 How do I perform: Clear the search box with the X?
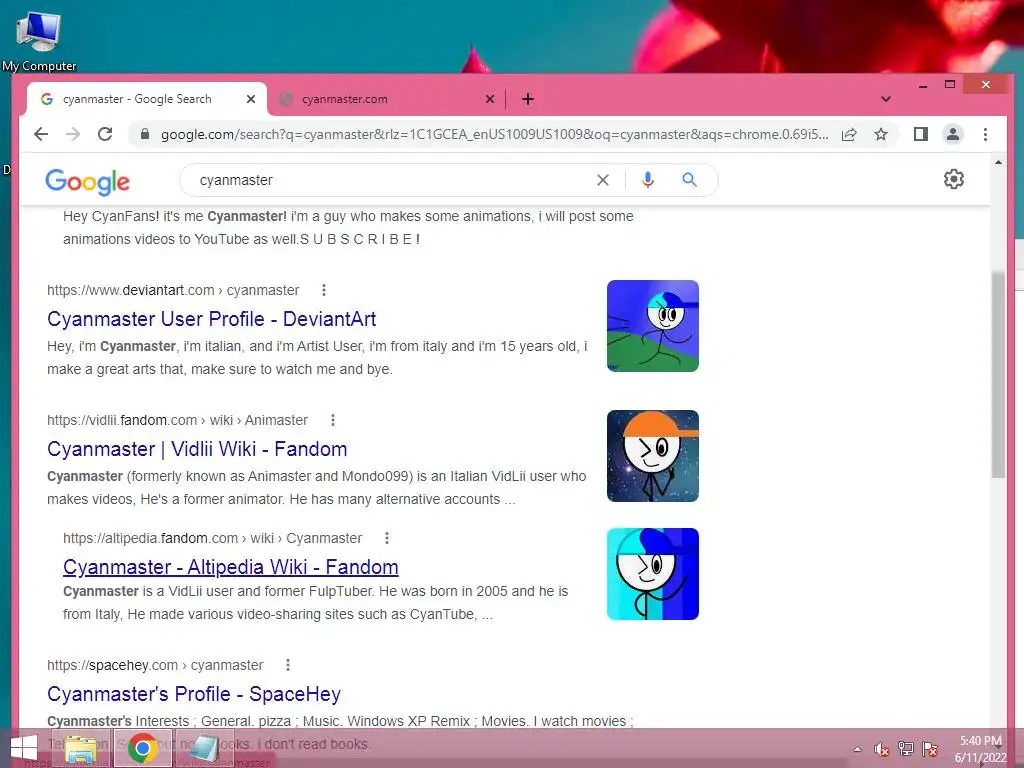pos(603,180)
